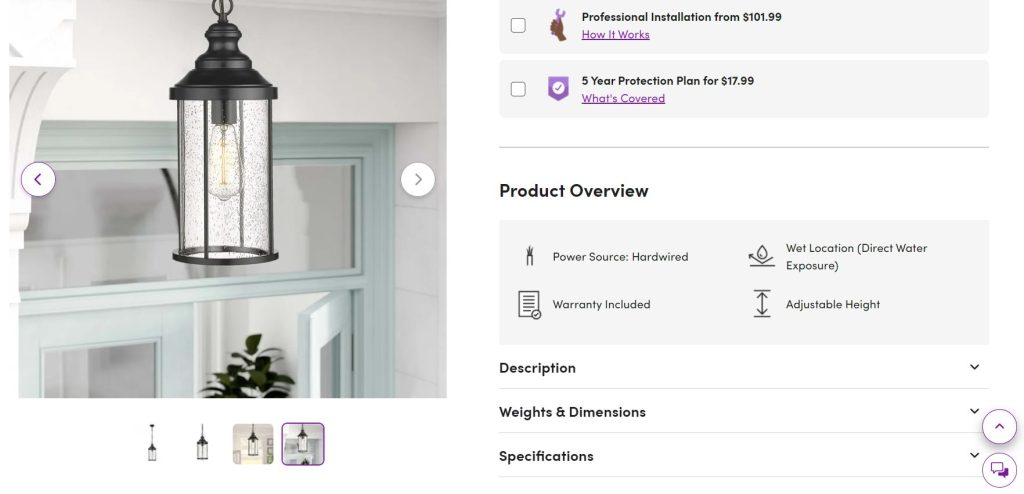Show the third thumbnail porch image
The image size is (1024, 494).
[253, 443]
